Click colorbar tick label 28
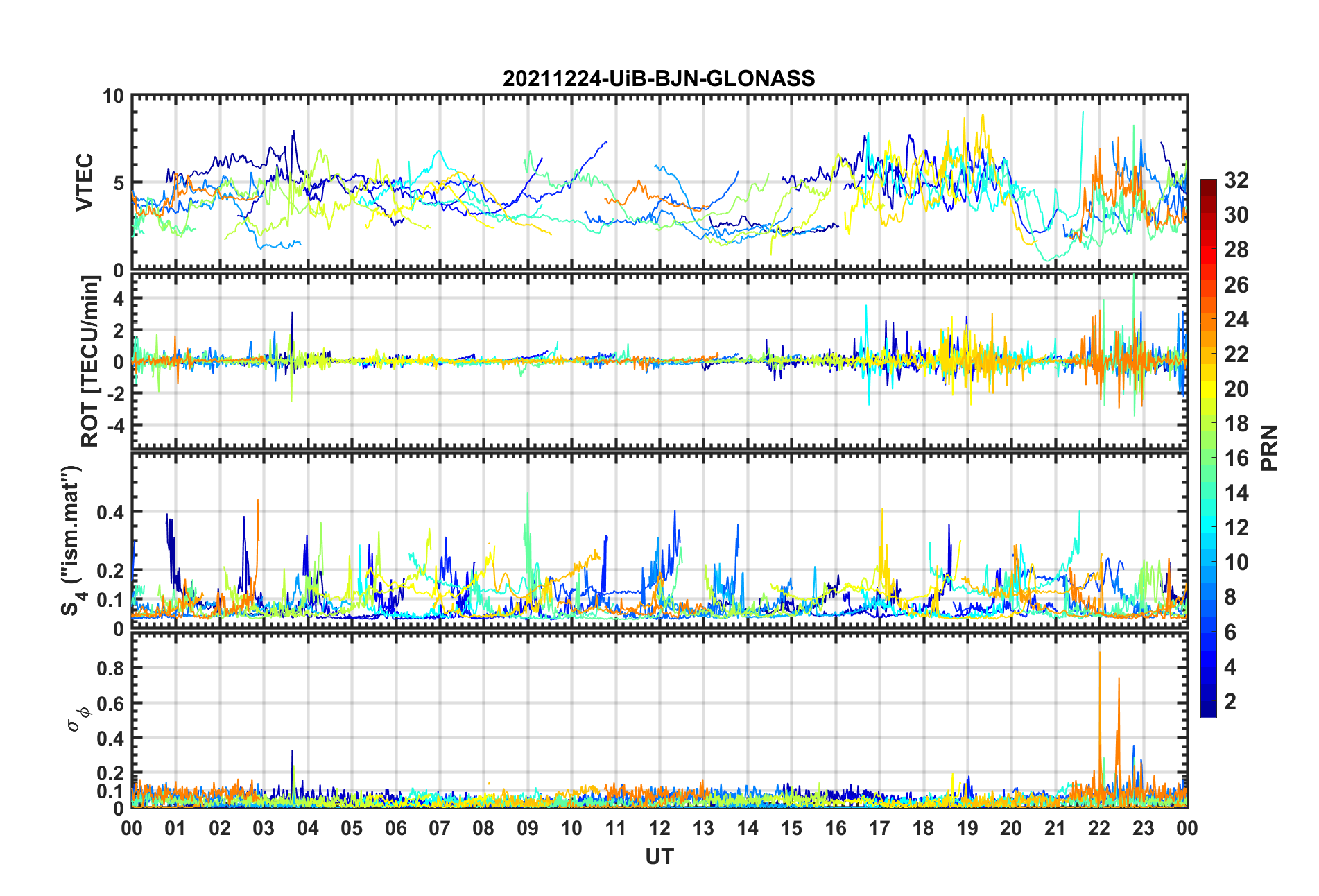This screenshot has height=896, width=1319. [1236, 250]
